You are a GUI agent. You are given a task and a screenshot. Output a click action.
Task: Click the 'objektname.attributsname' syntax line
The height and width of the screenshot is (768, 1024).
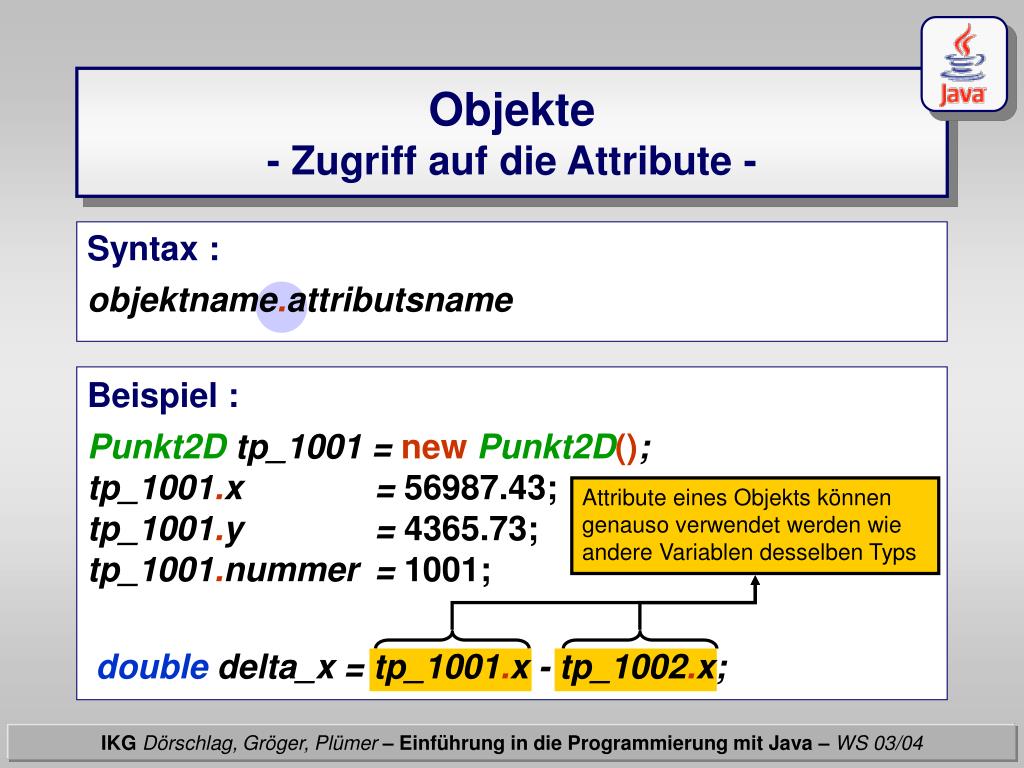pos(300,301)
